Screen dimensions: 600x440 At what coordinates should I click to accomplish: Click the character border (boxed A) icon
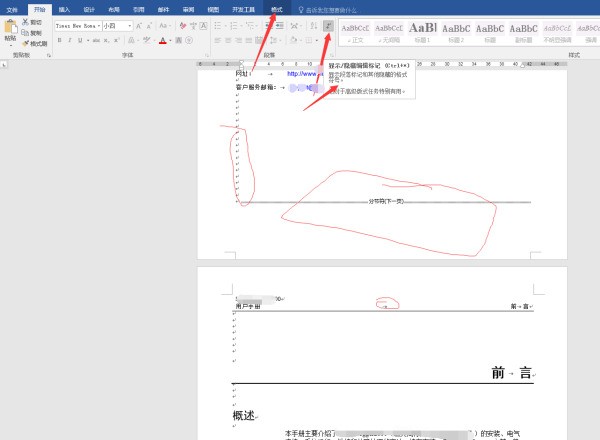pos(204,26)
